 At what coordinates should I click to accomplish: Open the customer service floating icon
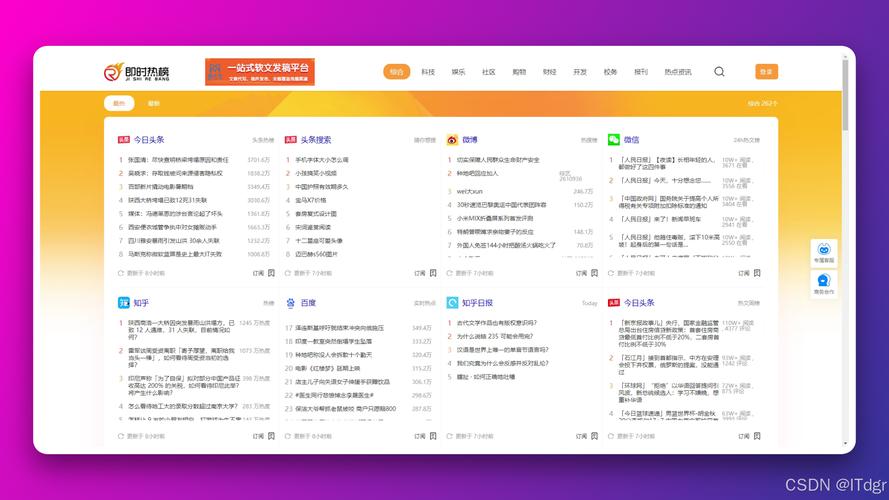(823, 250)
